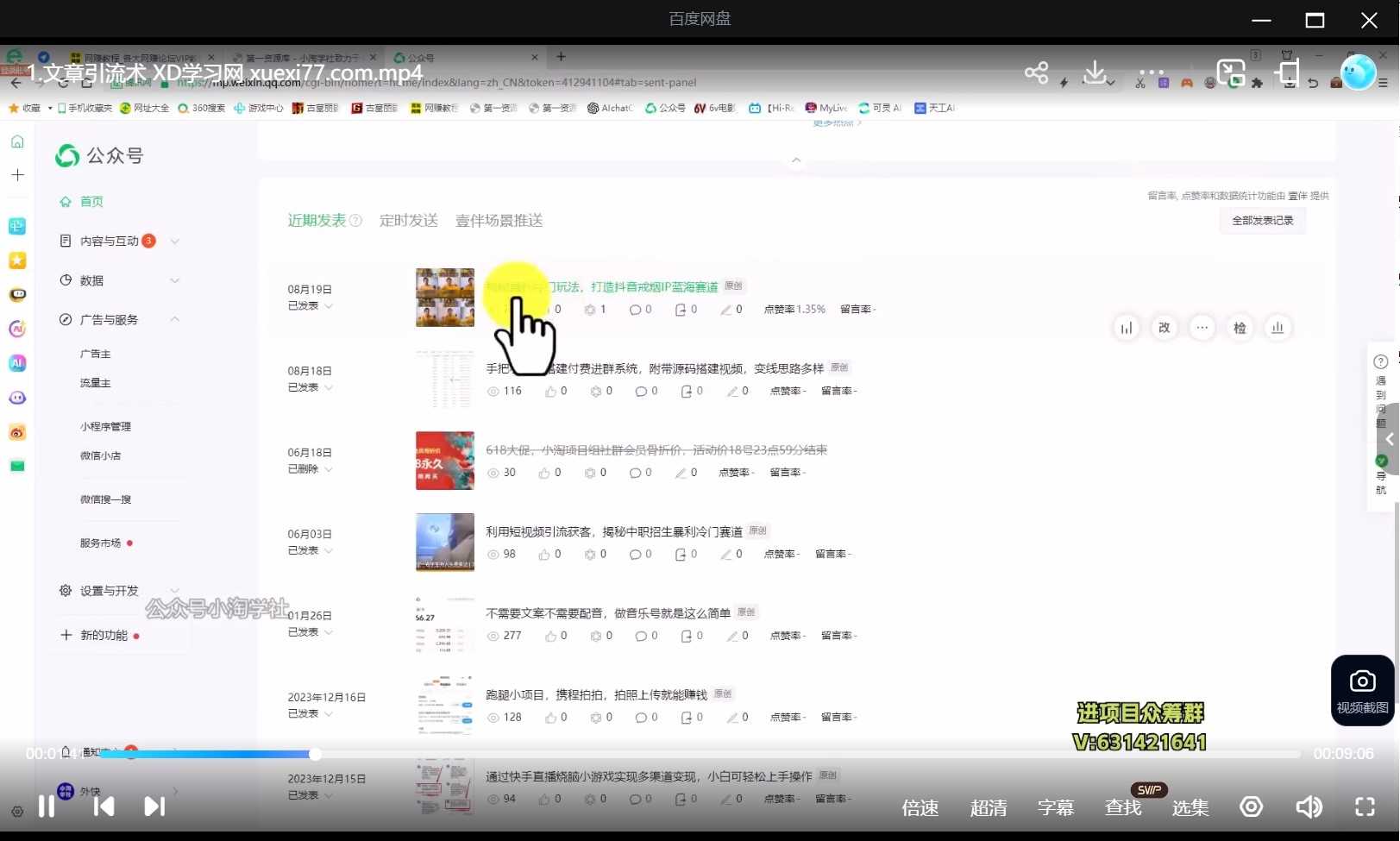Collapse the 广告与服务 sidebar section
Image resolution: width=1400 pixels, height=841 pixels.
[x=175, y=319]
